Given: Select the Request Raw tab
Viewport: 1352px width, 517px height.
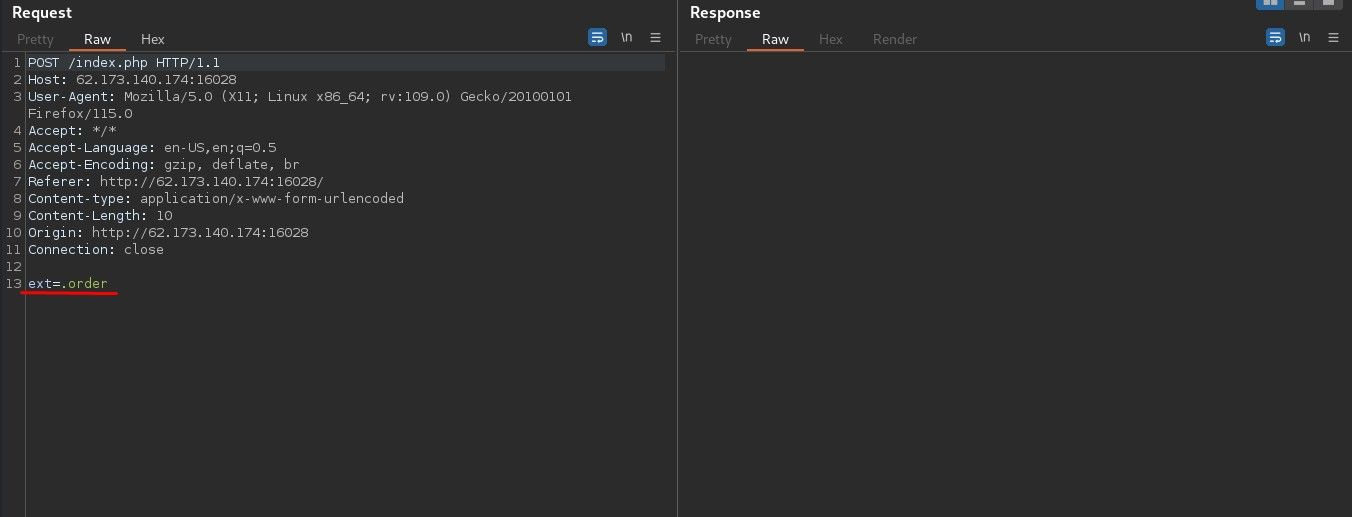Looking at the screenshot, I should pyautogui.click(x=97, y=39).
